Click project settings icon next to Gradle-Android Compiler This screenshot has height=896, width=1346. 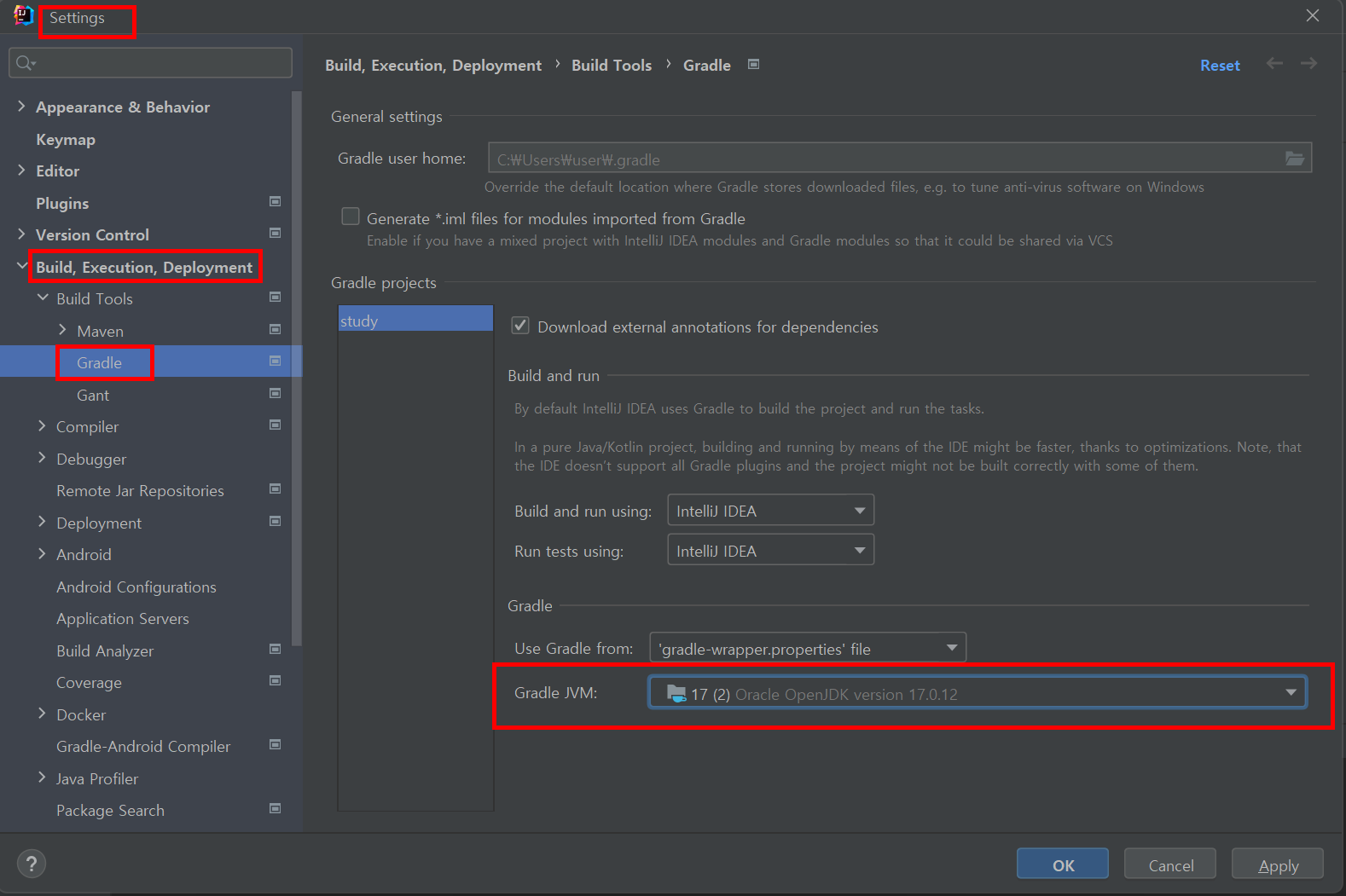(x=275, y=744)
